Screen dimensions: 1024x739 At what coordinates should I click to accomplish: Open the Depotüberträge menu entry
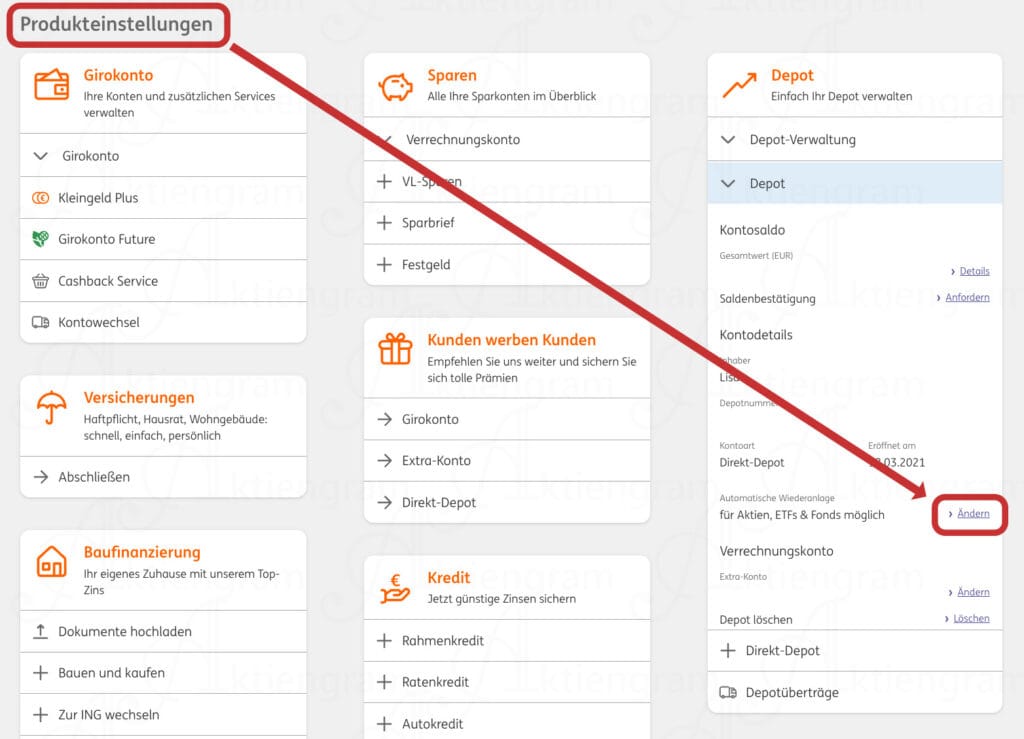pyautogui.click(x=855, y=693)
